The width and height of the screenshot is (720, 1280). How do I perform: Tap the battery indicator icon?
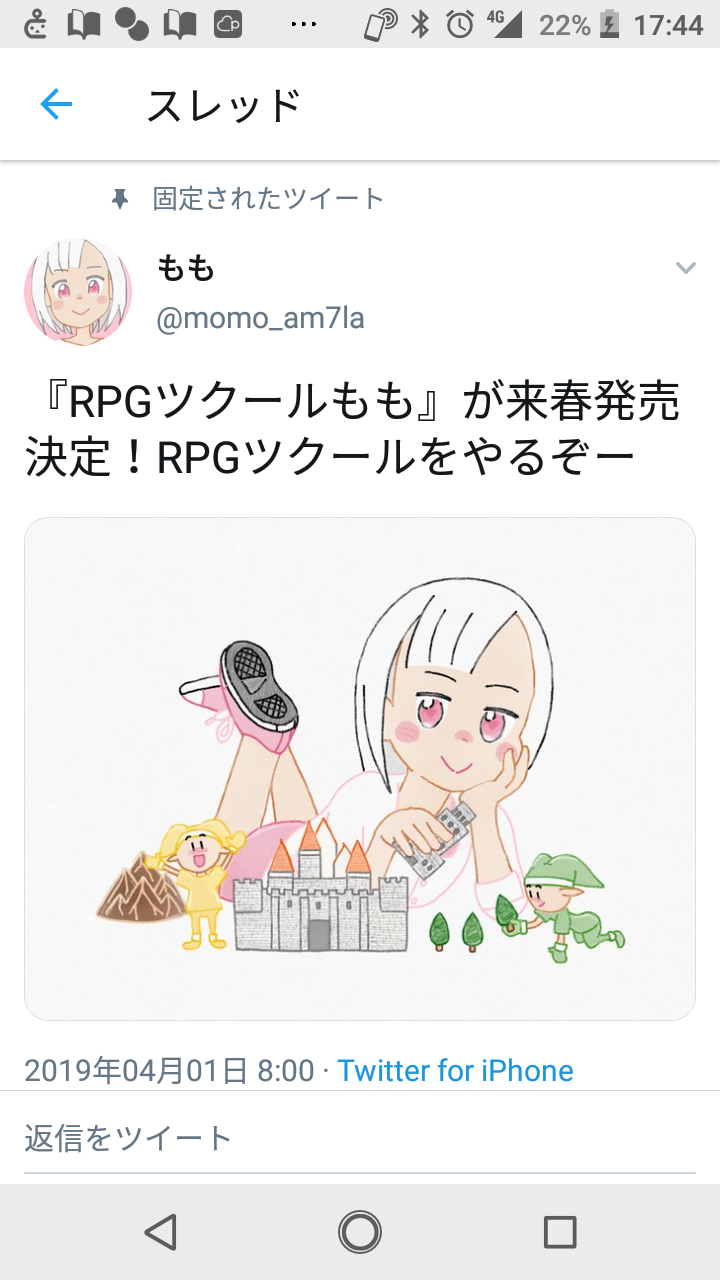click(x=609, y=24)
